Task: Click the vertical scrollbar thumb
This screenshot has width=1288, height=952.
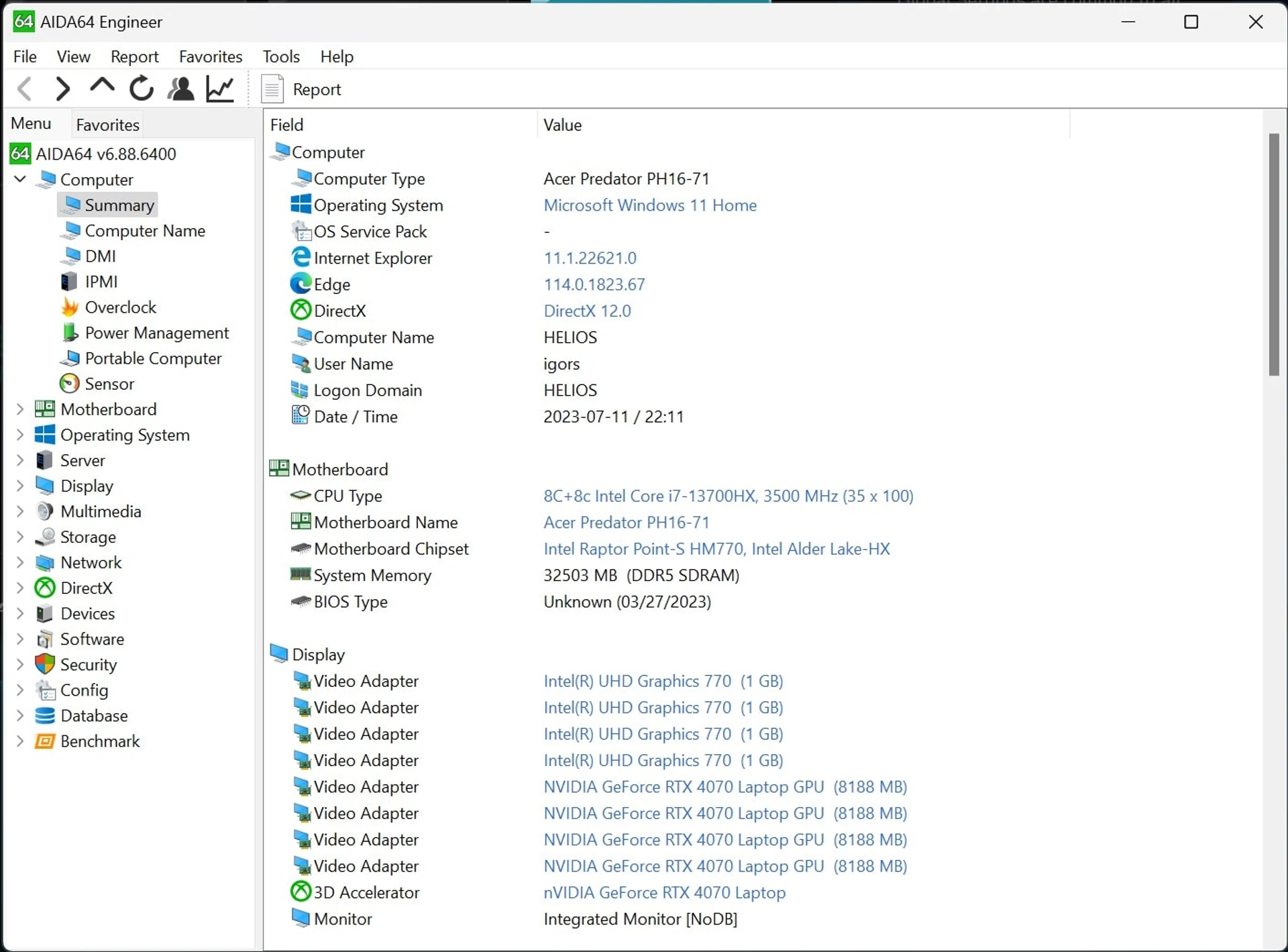Action: pyautogui.click(x=1274, y=255)
